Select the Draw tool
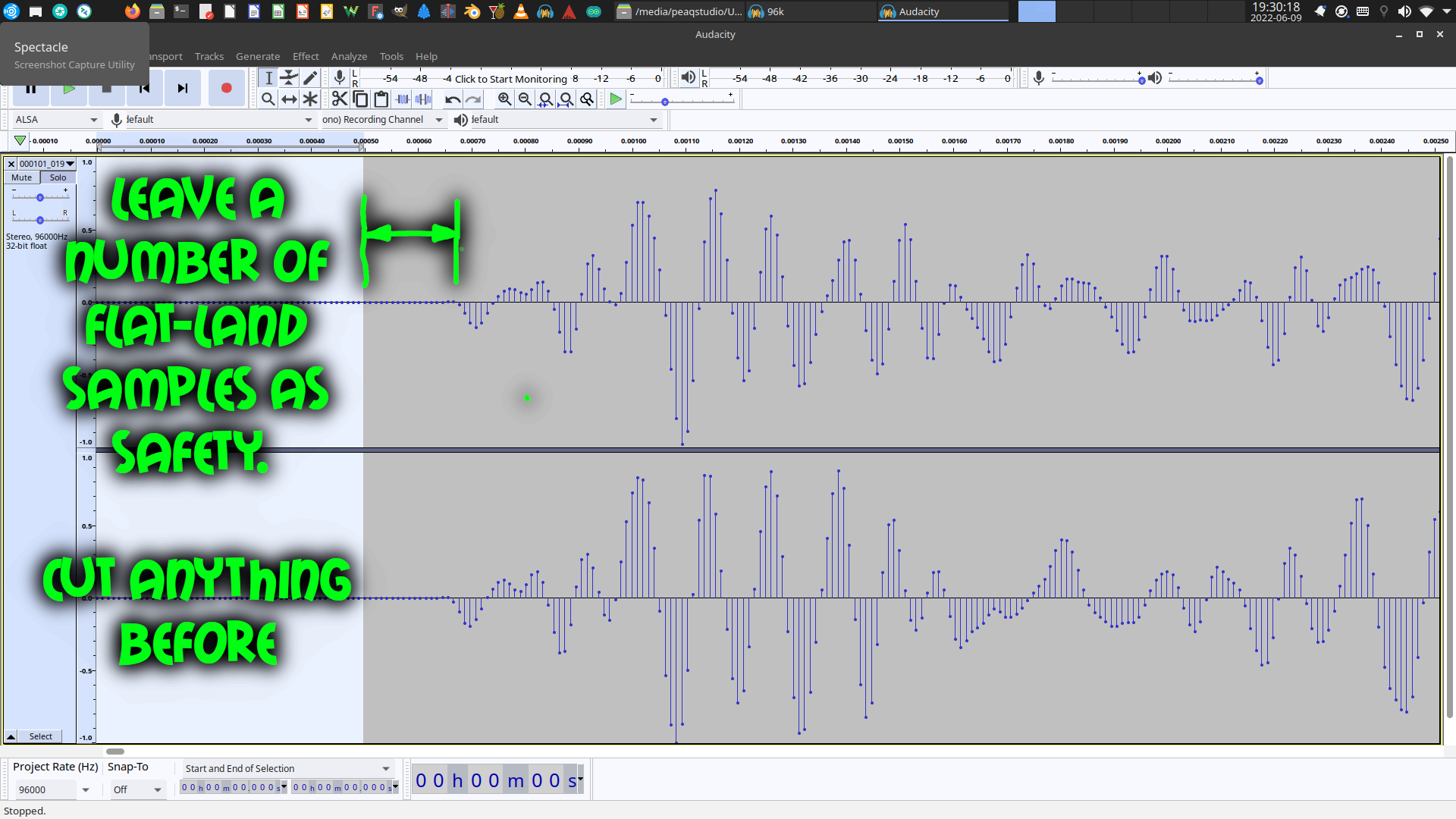 310,78
